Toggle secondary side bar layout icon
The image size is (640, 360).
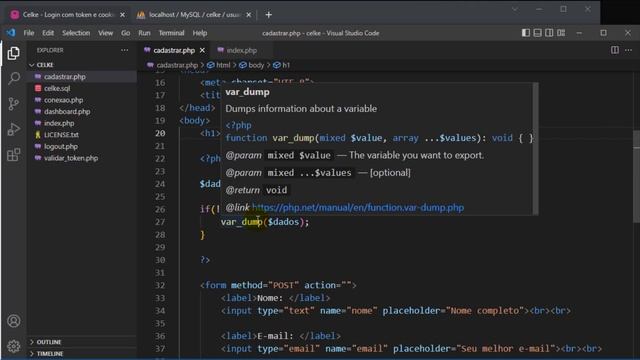click(x=549, y=33)
